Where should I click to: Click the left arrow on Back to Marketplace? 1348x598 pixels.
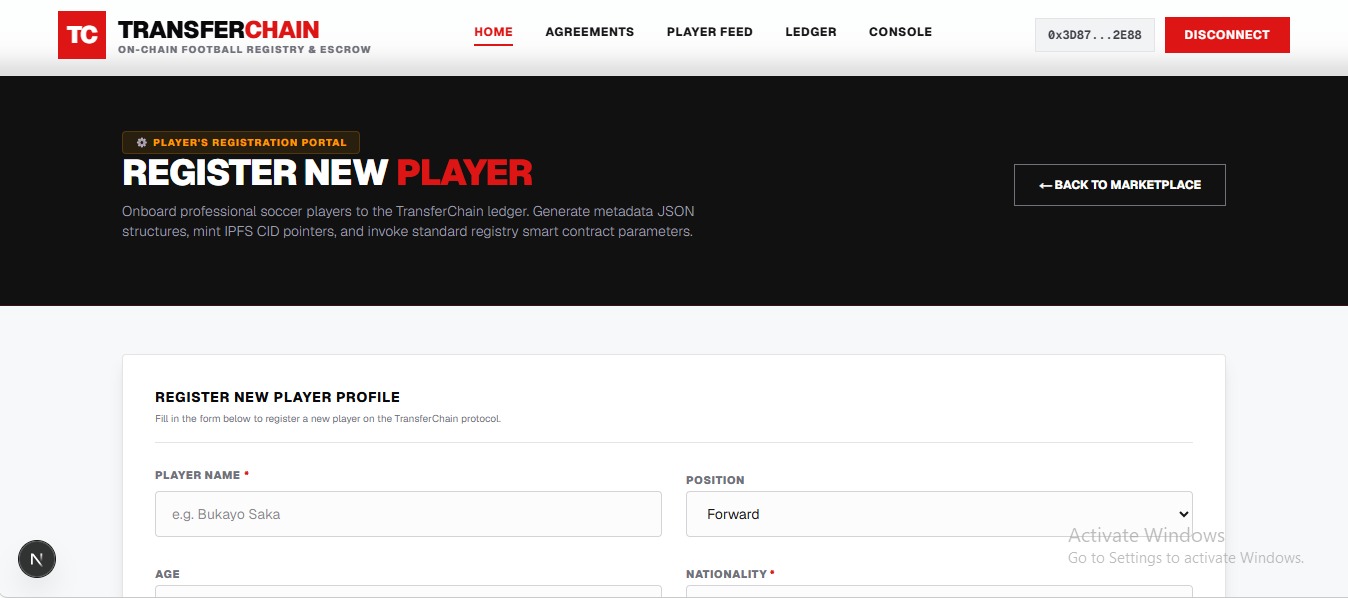pos(1045,185)
